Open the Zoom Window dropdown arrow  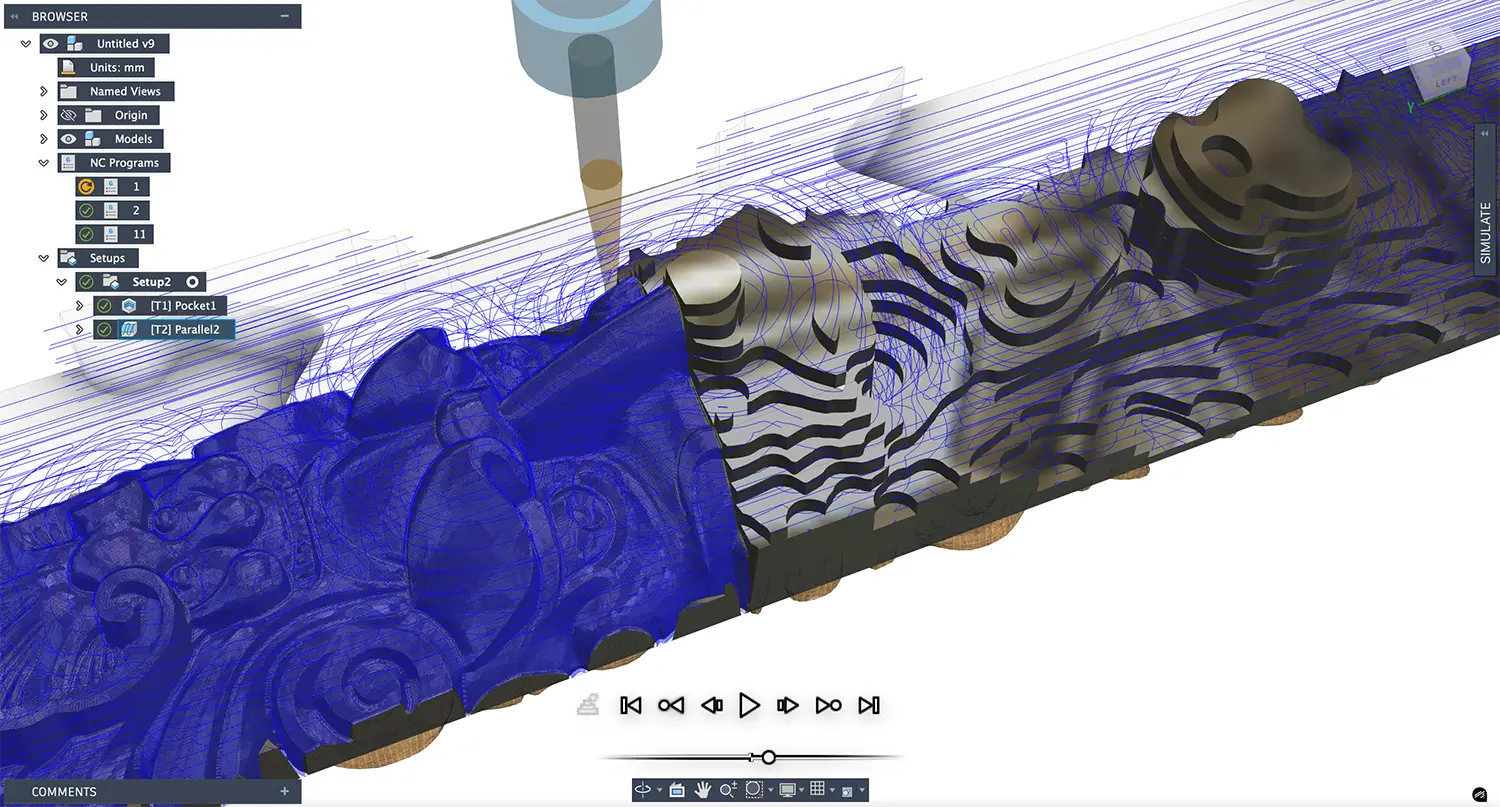pyautogui.click(x=771, y=790)
